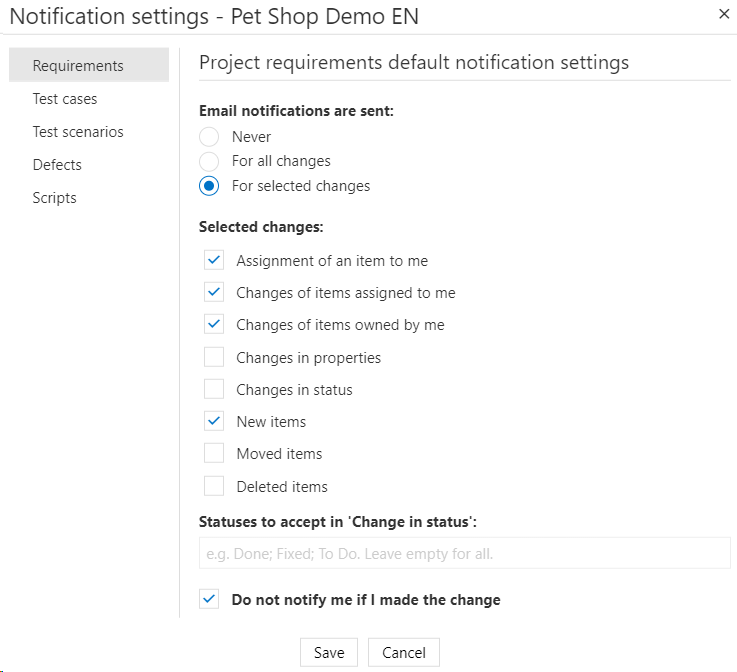Screen dimensions: 737x672
Task: Select the For all changes radio button
Action: (209, 161)
